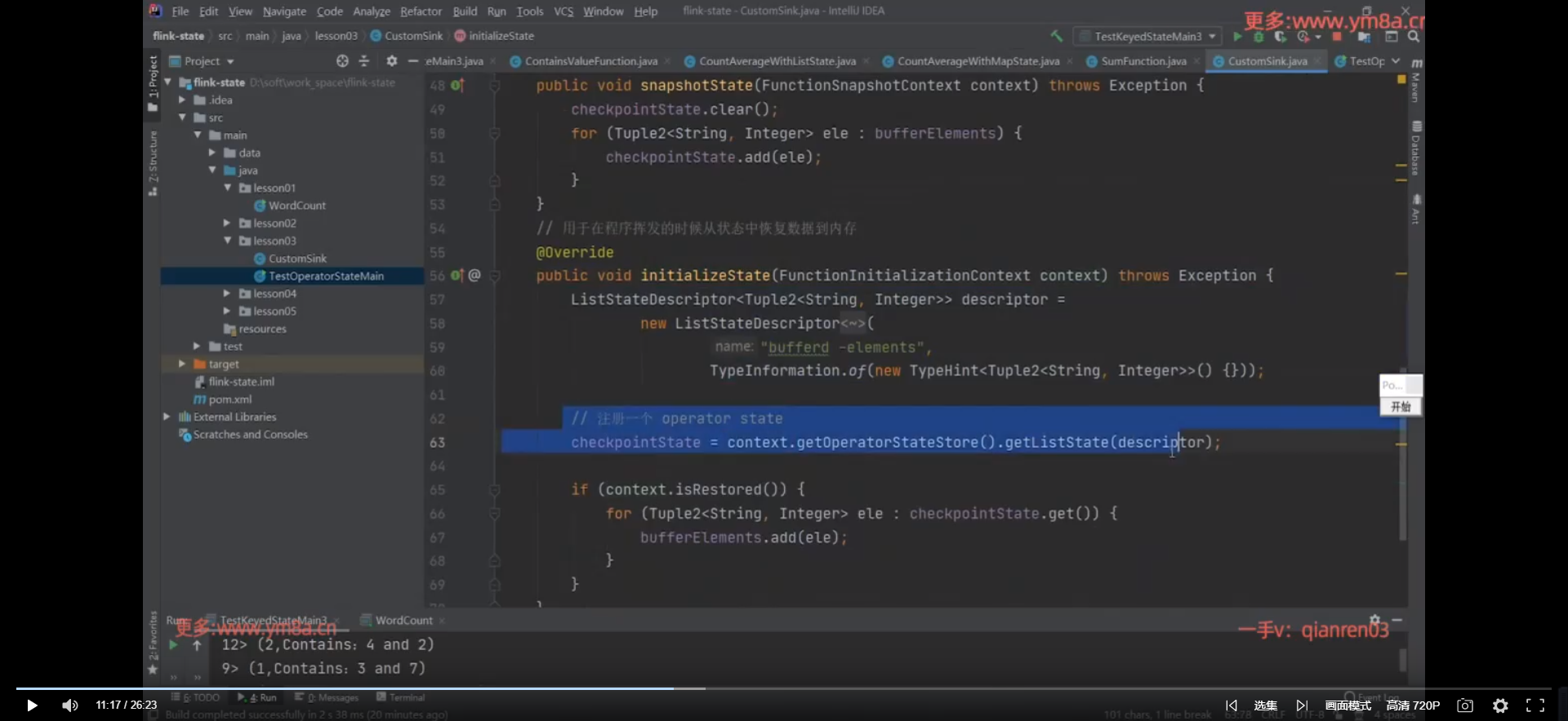Open the Refactor menu
This screenshot has width=1568, height=721.
[x=421, y=11]
